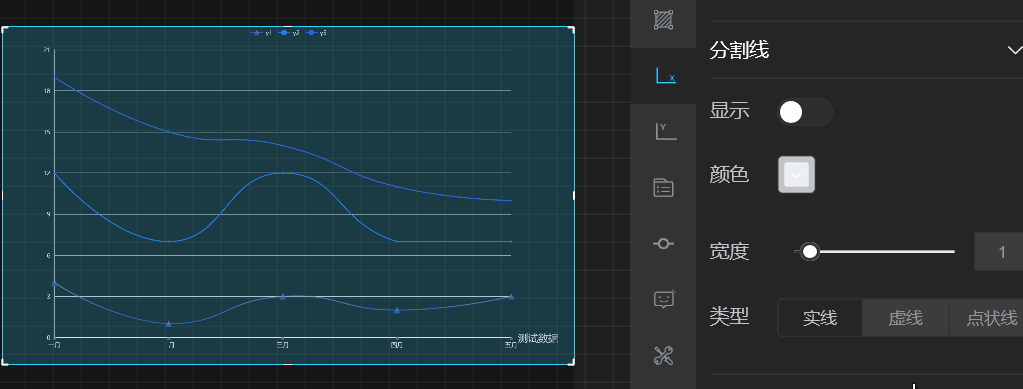Click the 宽度 slider handle
Screen dimensions: 1023x389
tap(810, 251)
